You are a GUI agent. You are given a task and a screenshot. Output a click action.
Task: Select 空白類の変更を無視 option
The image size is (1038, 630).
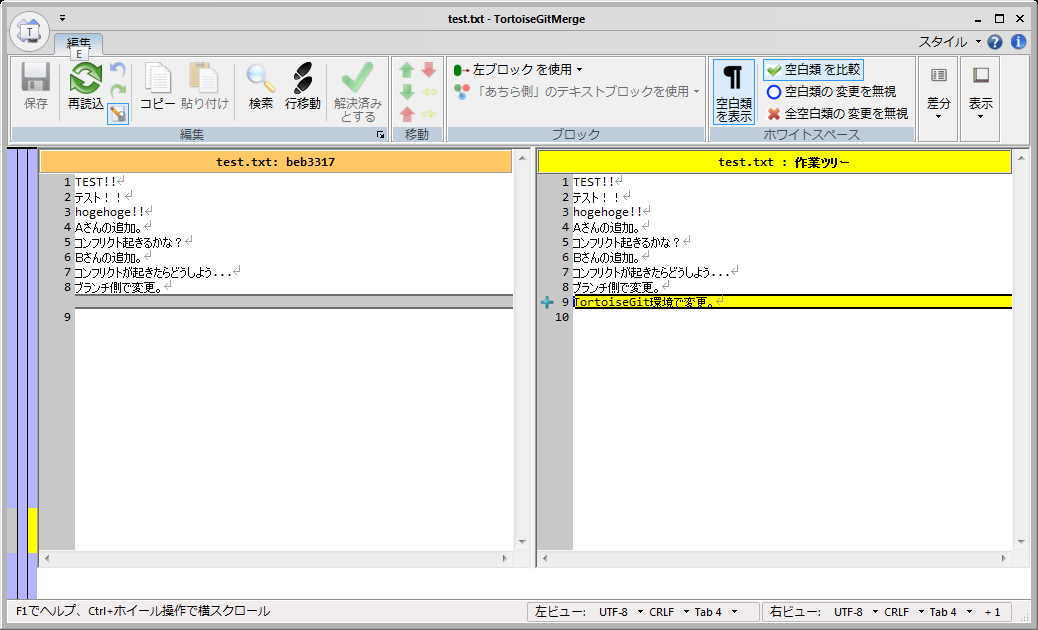point(831,92)
